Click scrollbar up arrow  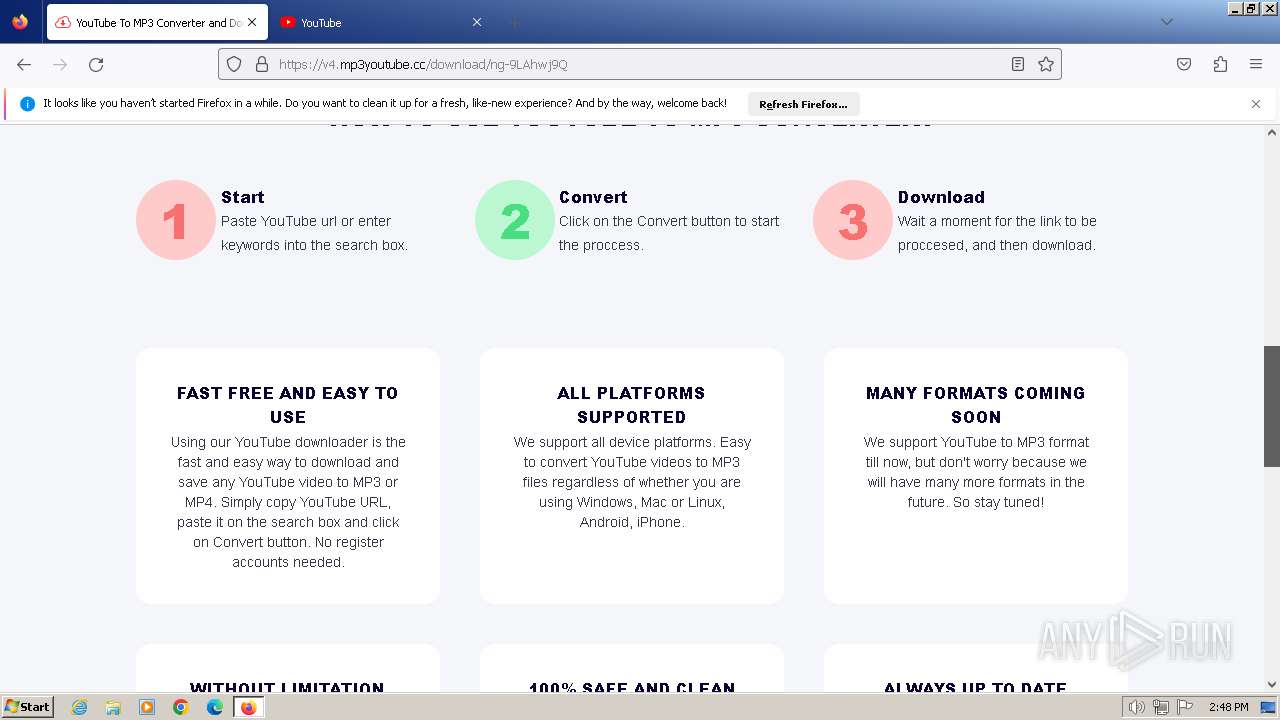(1272, 132)
